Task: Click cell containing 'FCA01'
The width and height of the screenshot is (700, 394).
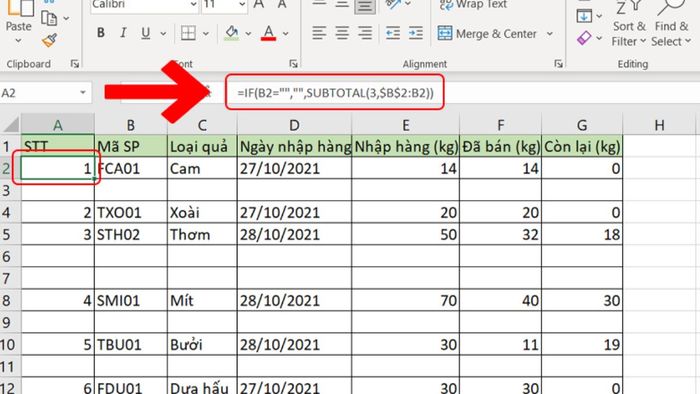Action: click(131, 169)
